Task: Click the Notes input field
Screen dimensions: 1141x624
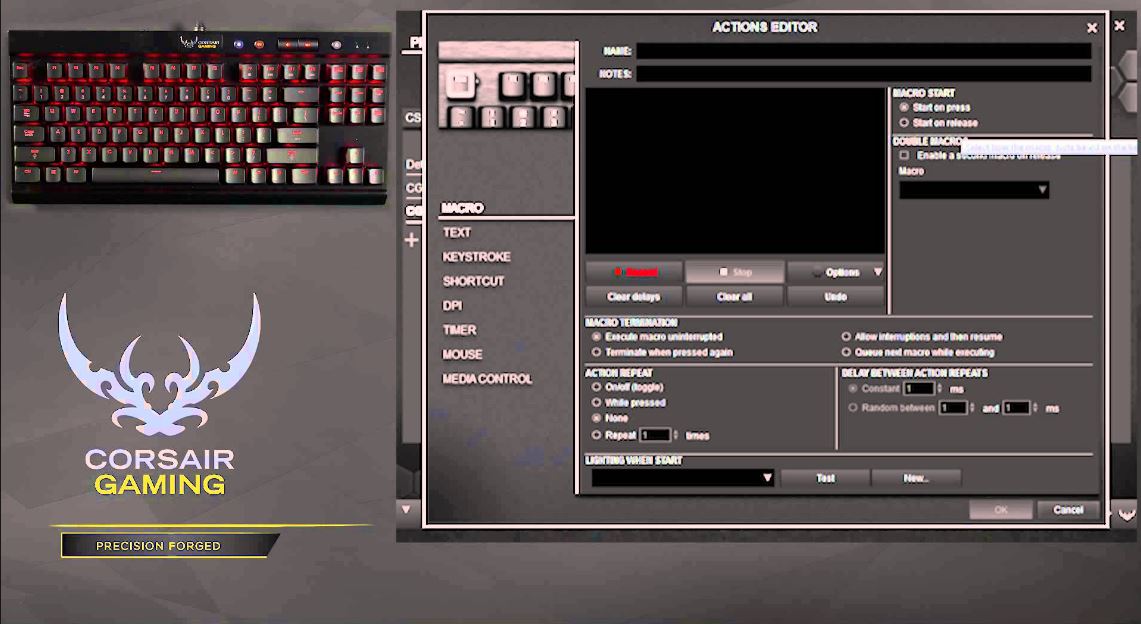Action: pyautogui.click(x=864, y=73)
